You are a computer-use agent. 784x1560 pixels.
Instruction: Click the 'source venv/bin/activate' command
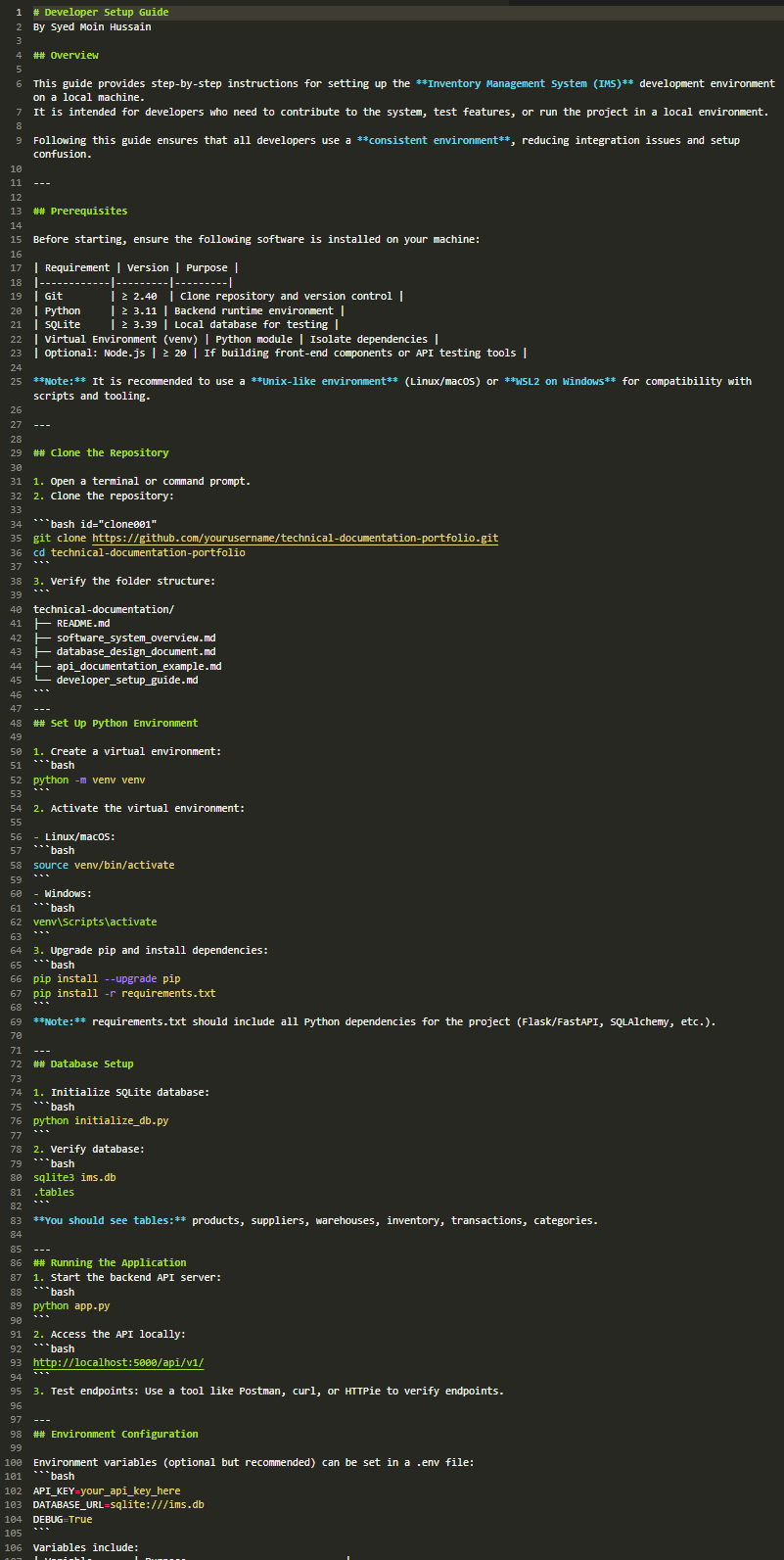click(x=104, y=865)
